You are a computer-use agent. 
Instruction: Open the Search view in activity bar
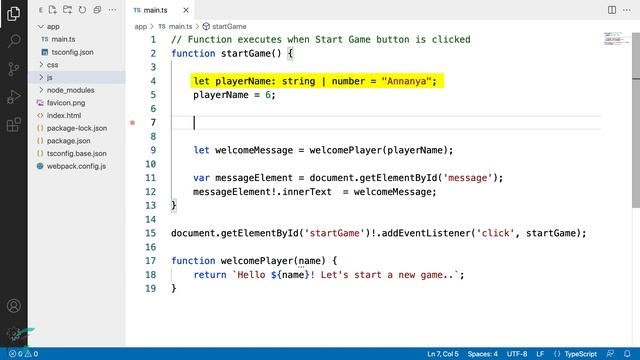click(13, 40)
